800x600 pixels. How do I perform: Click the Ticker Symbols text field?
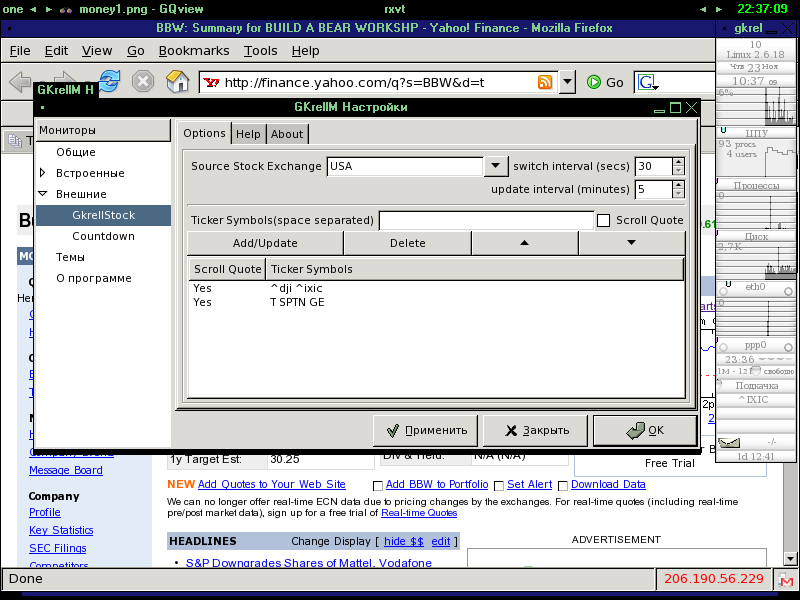pos(487,220)
